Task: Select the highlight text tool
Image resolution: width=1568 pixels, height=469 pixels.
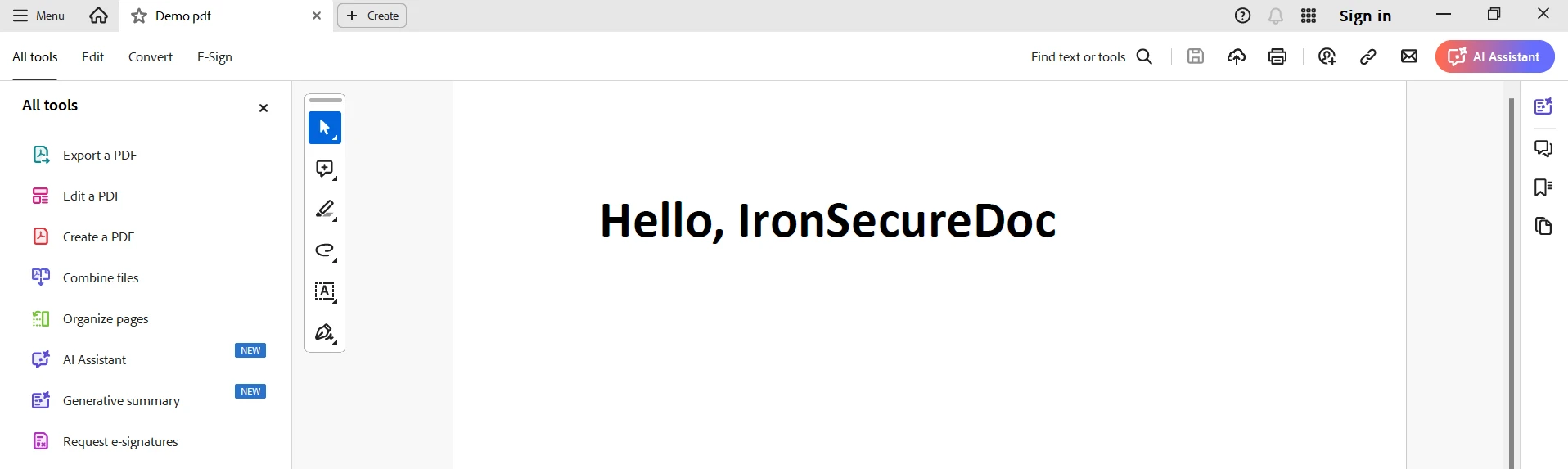Action: [x=325, y=210]
